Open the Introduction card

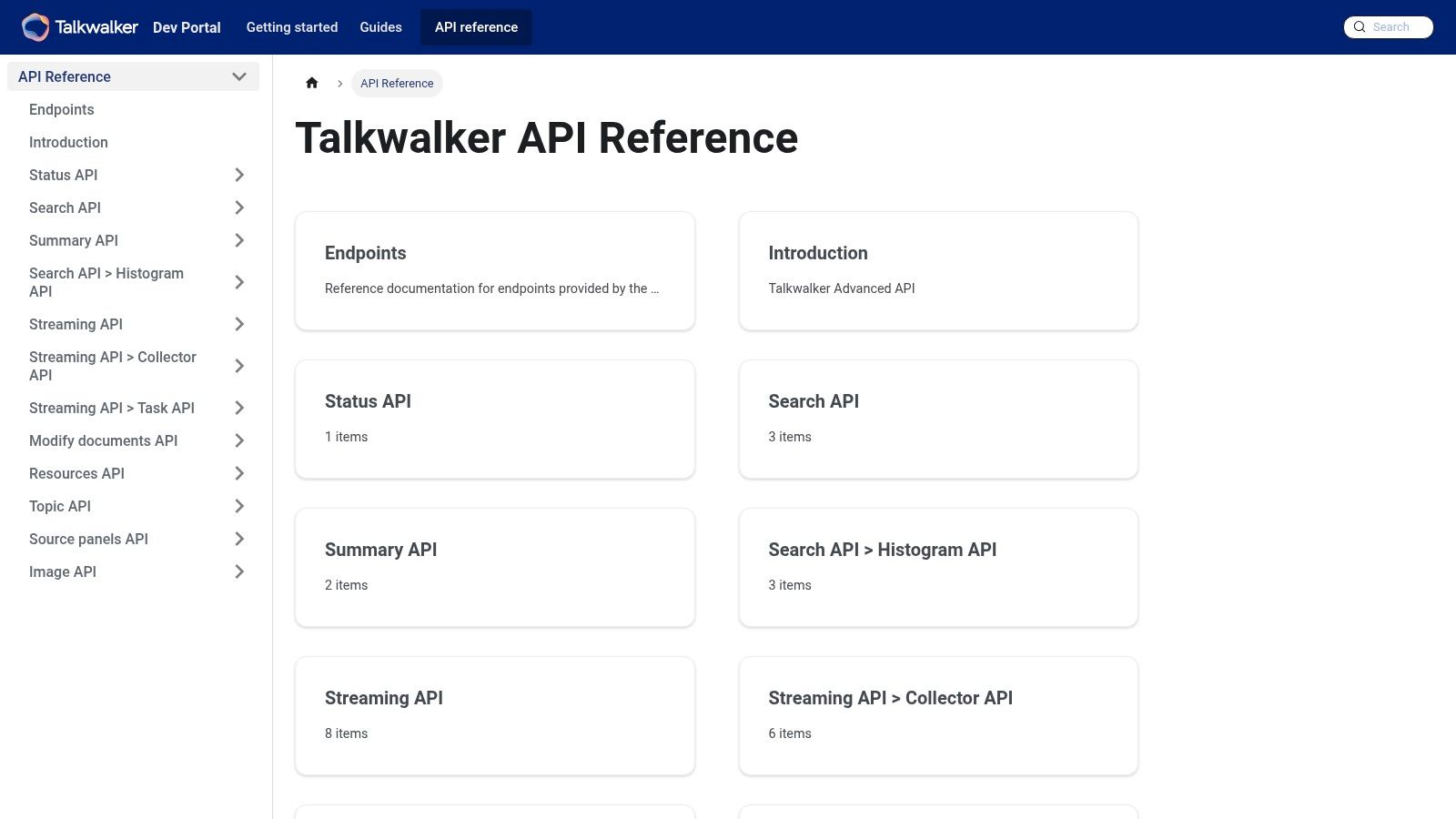point(938,270)
